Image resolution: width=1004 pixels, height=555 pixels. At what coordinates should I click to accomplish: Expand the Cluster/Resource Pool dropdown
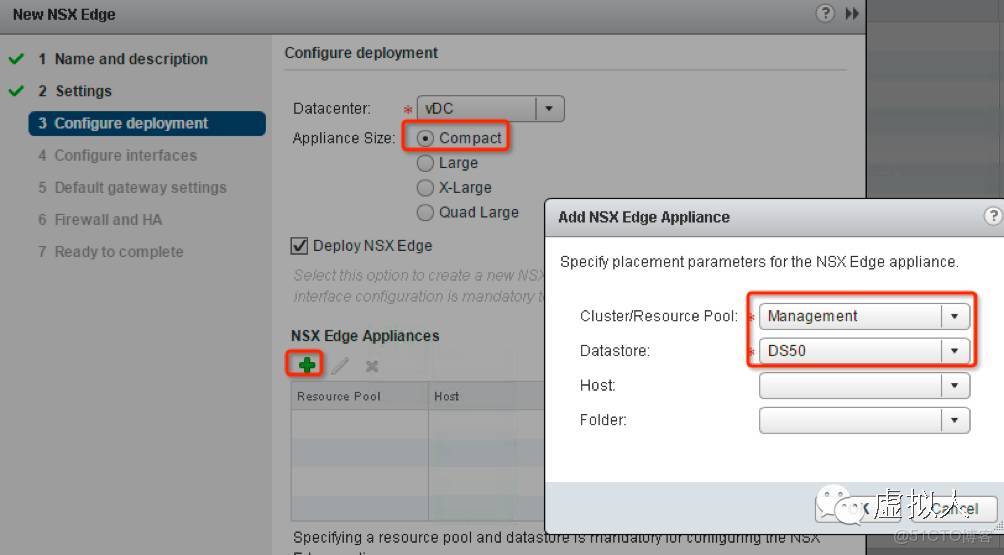[955, 316]
